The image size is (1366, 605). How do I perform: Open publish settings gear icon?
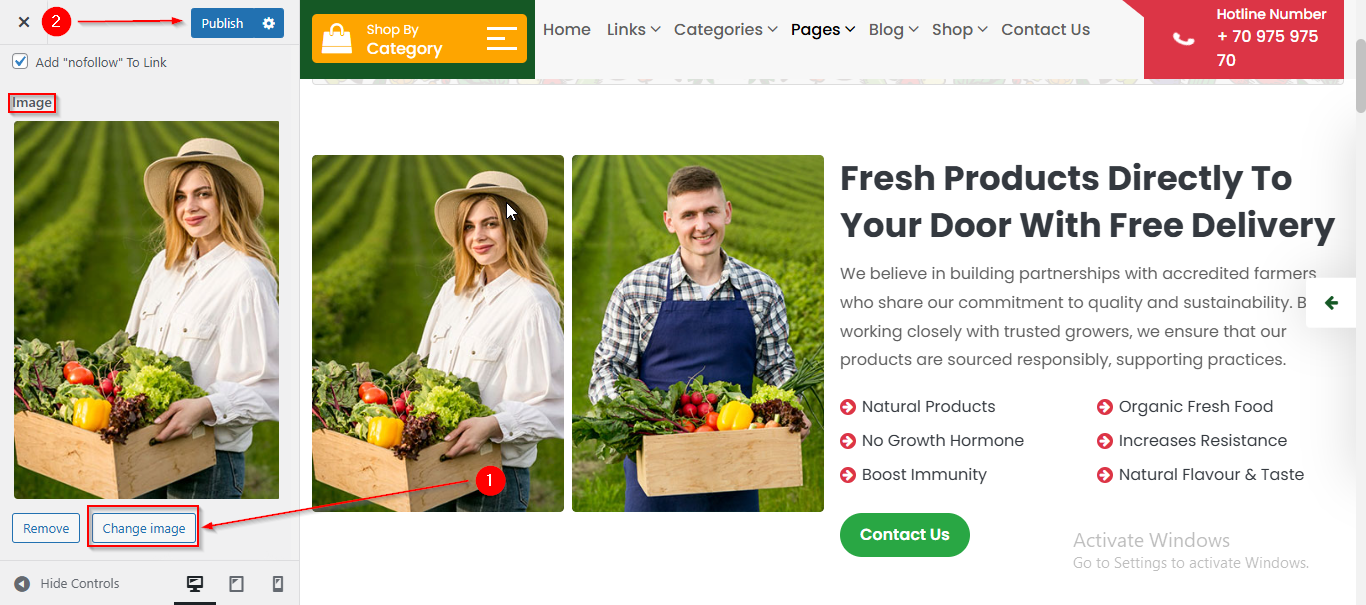(x=268, y=23)
